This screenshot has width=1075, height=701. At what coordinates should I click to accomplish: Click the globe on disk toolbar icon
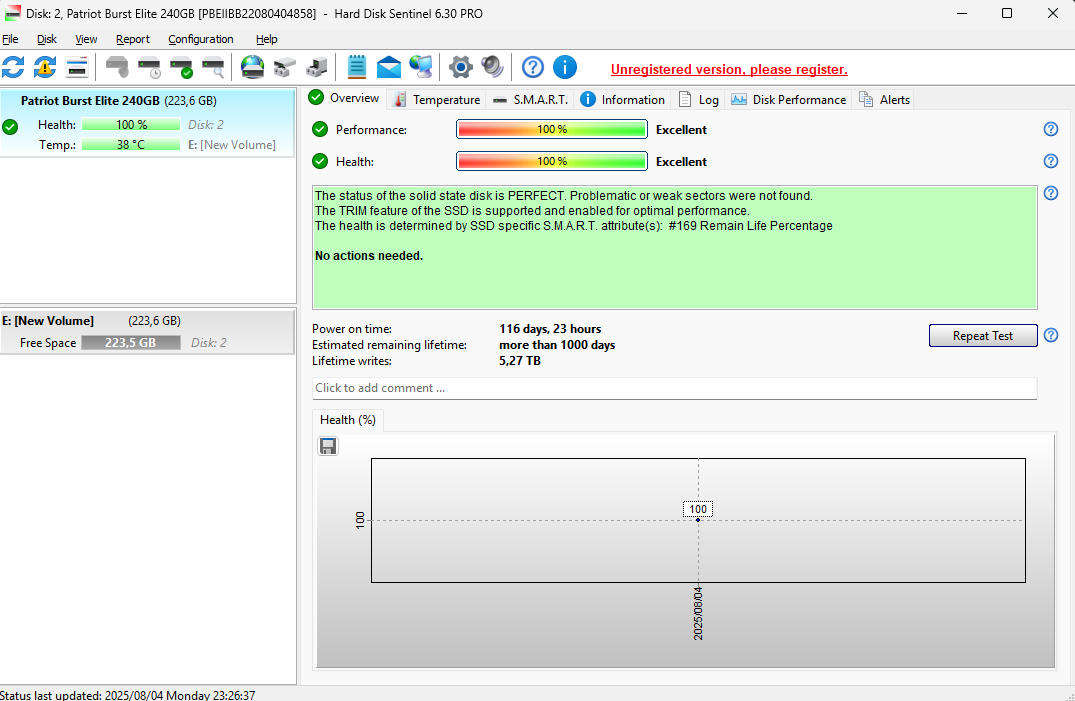pos(252,67)
